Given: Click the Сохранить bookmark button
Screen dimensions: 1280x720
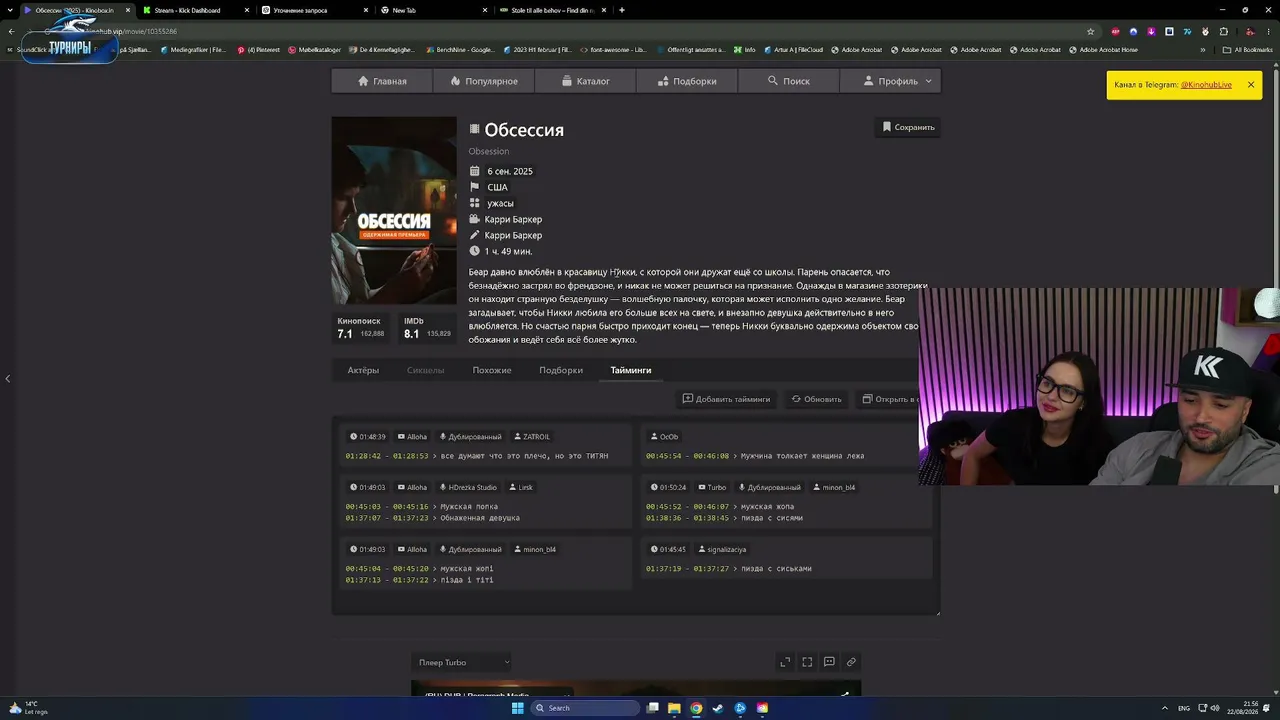Looking at the screenshot, I should (908, 127).
